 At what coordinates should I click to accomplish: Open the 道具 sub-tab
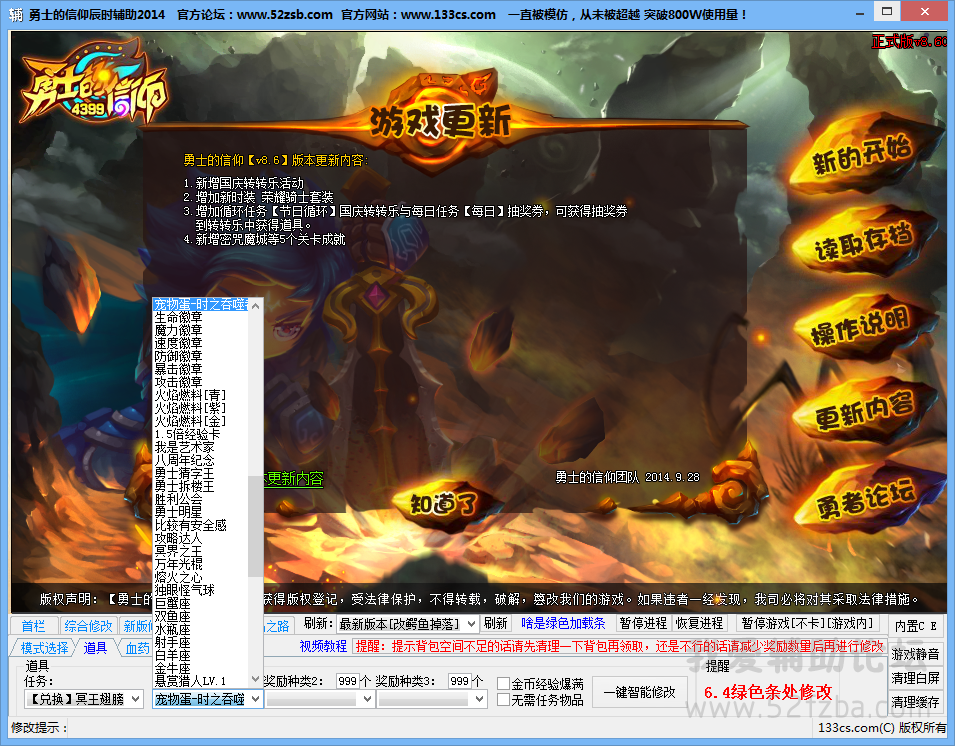(95, 647)
